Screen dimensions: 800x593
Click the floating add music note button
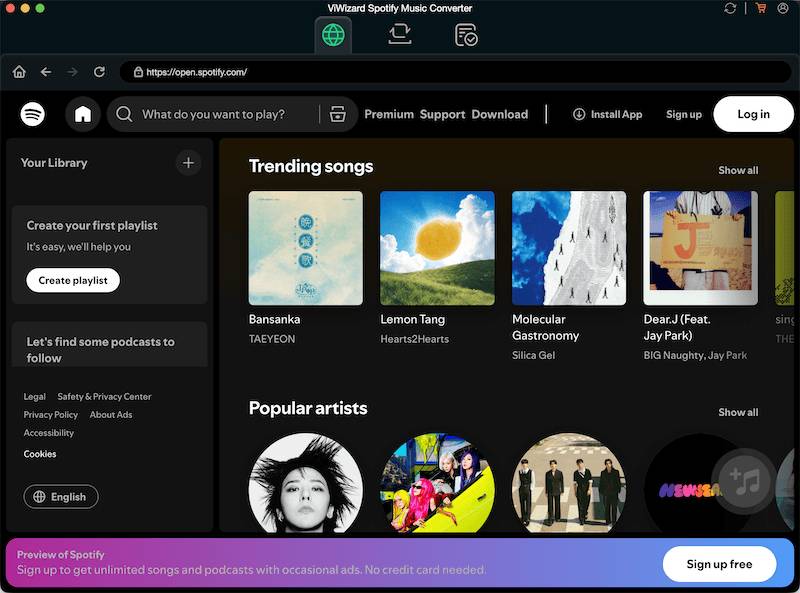[x=745, y=481]
